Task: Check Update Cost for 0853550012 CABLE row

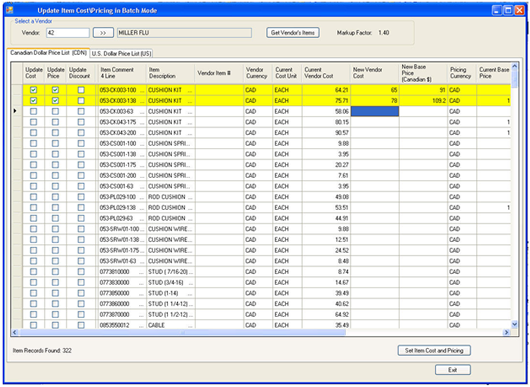Action: point(33,325)
